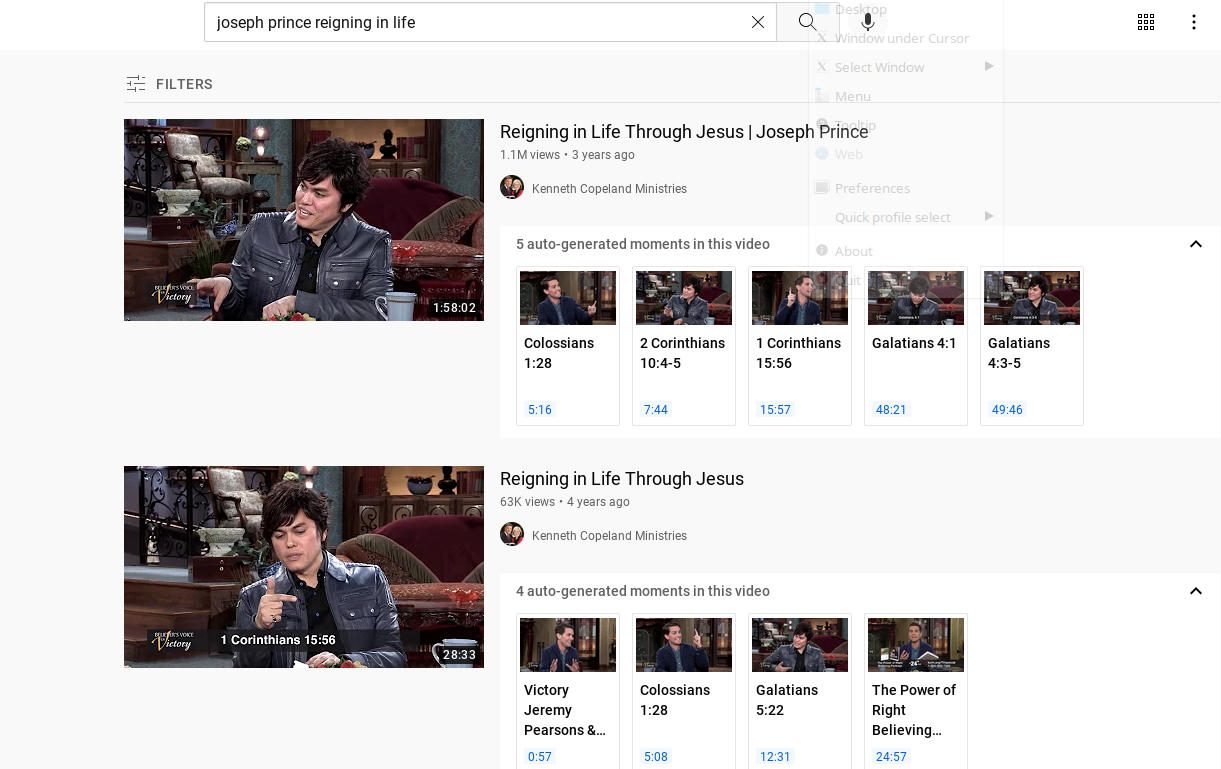
Task: Choose 'Menu' entry in faded overlay menu
Action: [905, 96]
